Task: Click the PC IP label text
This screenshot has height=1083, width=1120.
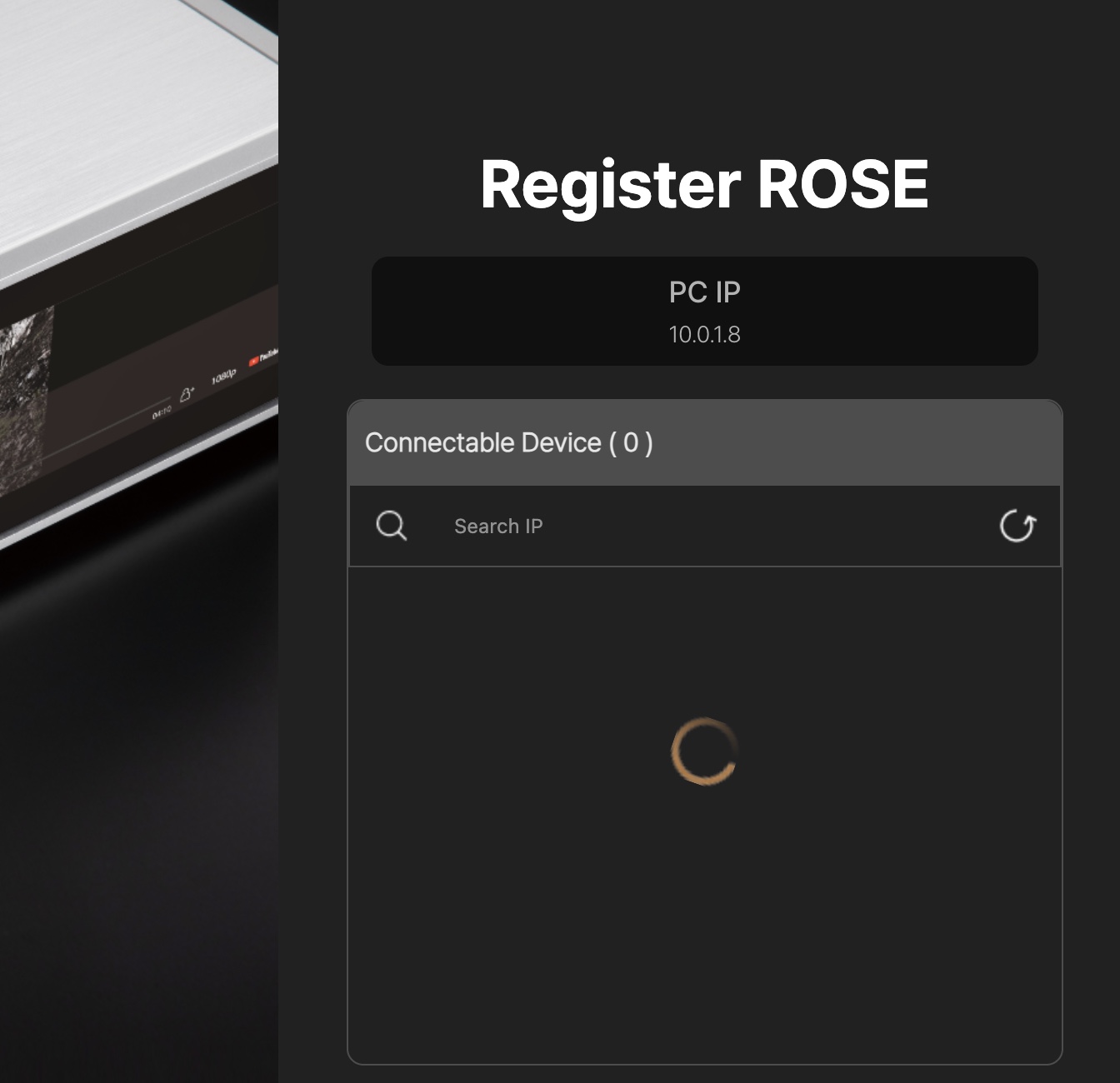Action: [x=704, y=292]
